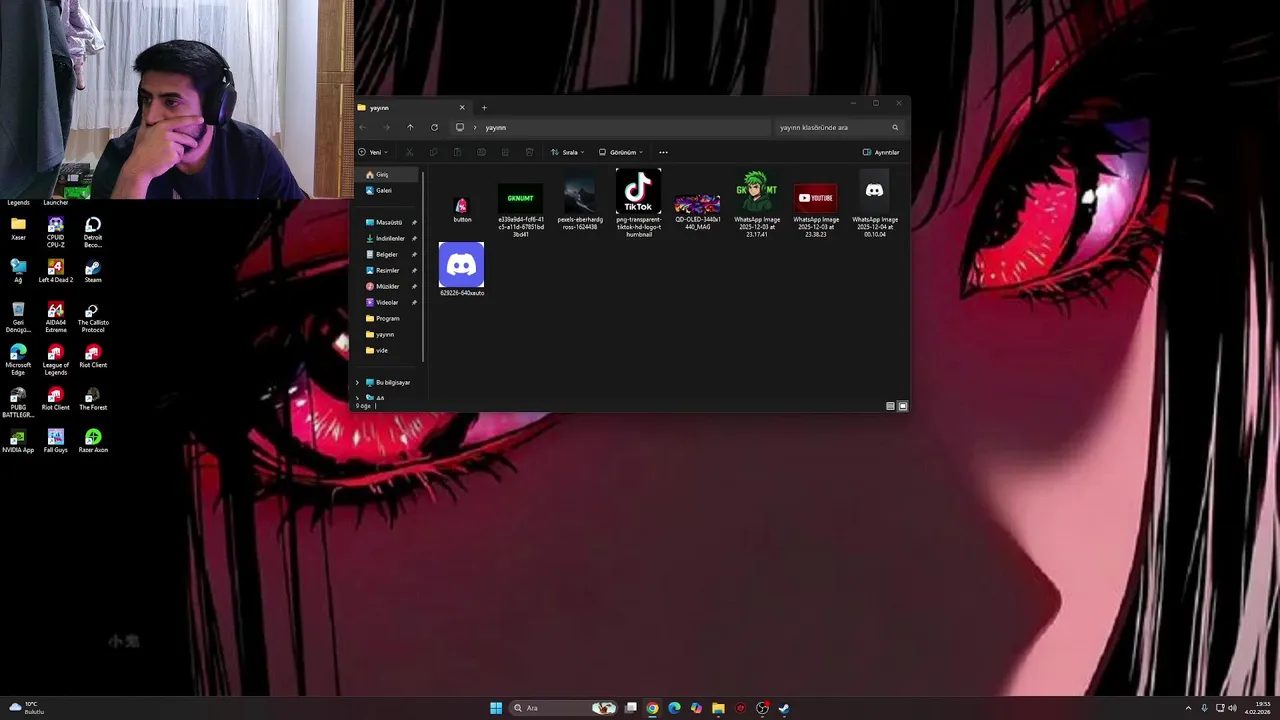
Task: Toggle the Ayrıntılar details pane
Action: click(x=881, y=152)
